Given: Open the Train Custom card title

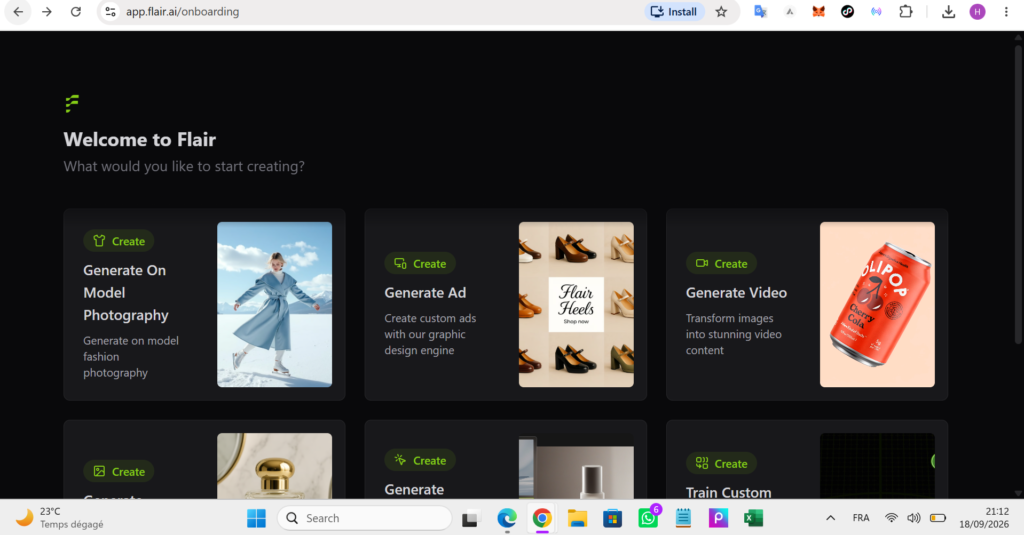Looking at the screenshot, I should coord(728,492).
